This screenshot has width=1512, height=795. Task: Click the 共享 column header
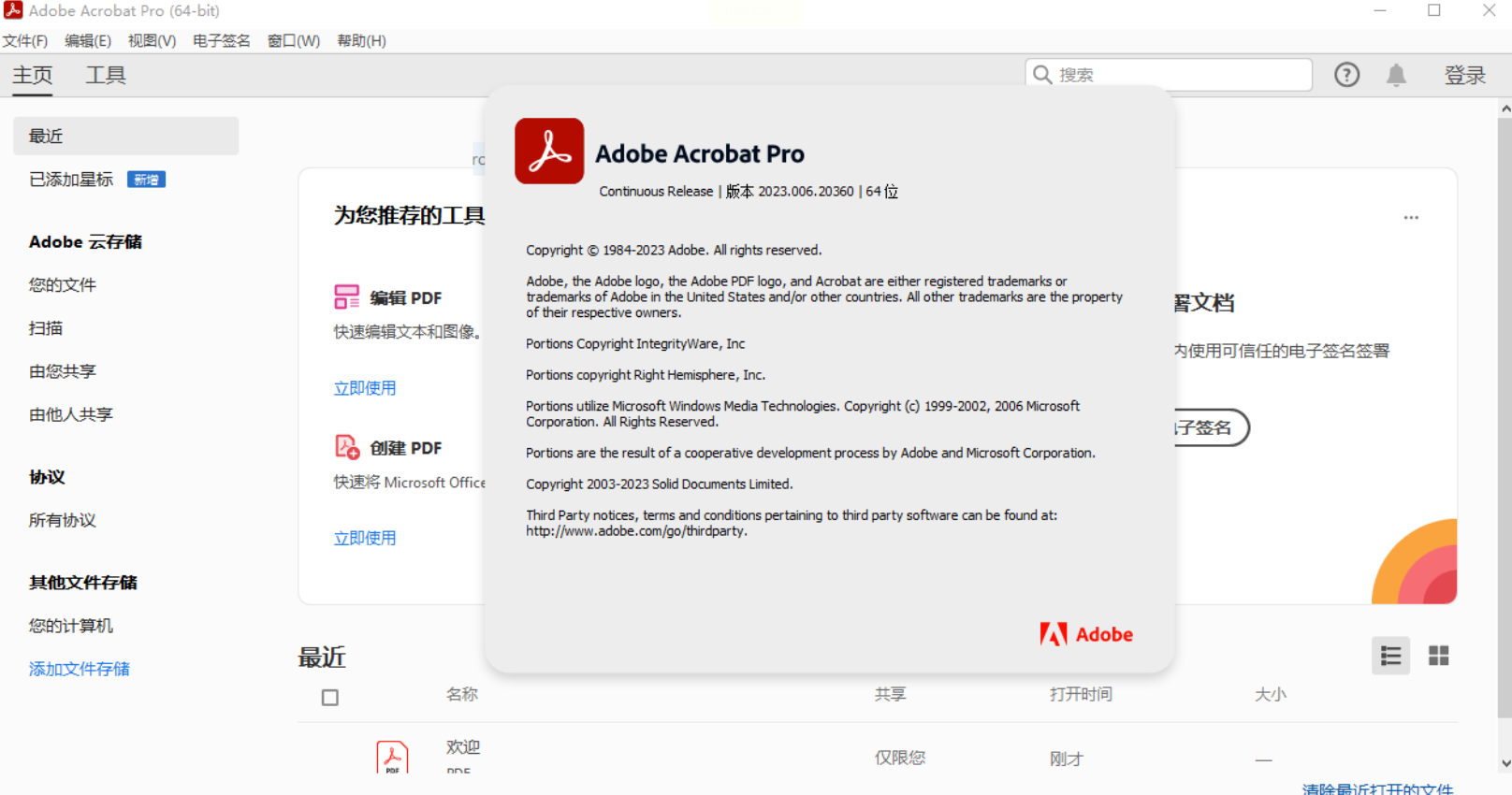click(891, 694)
